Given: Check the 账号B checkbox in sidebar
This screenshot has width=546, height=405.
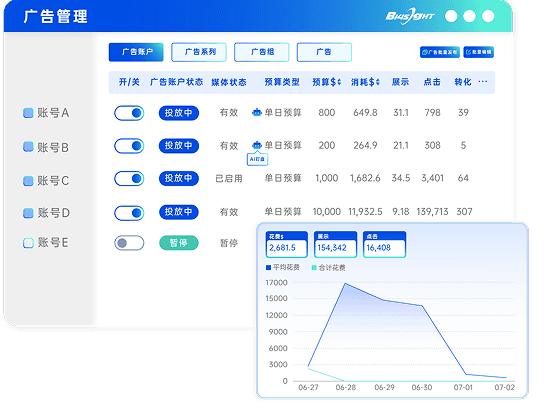Looking at the screenshot, I should tap(28, 147).
